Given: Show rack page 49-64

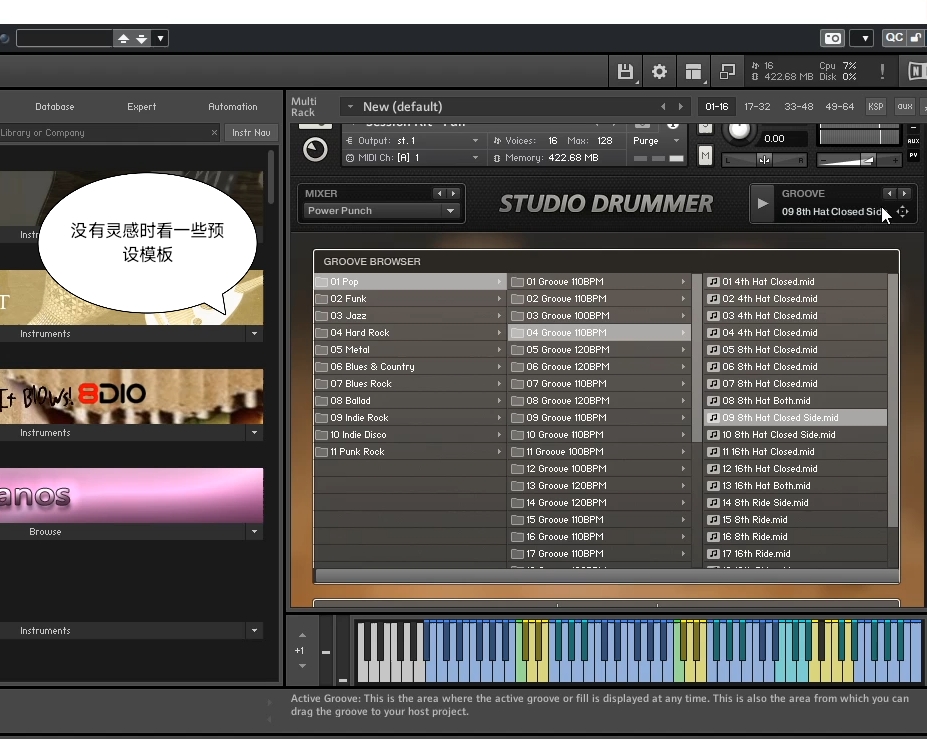Looking at the screenshot, I should [x=840, y=106].
